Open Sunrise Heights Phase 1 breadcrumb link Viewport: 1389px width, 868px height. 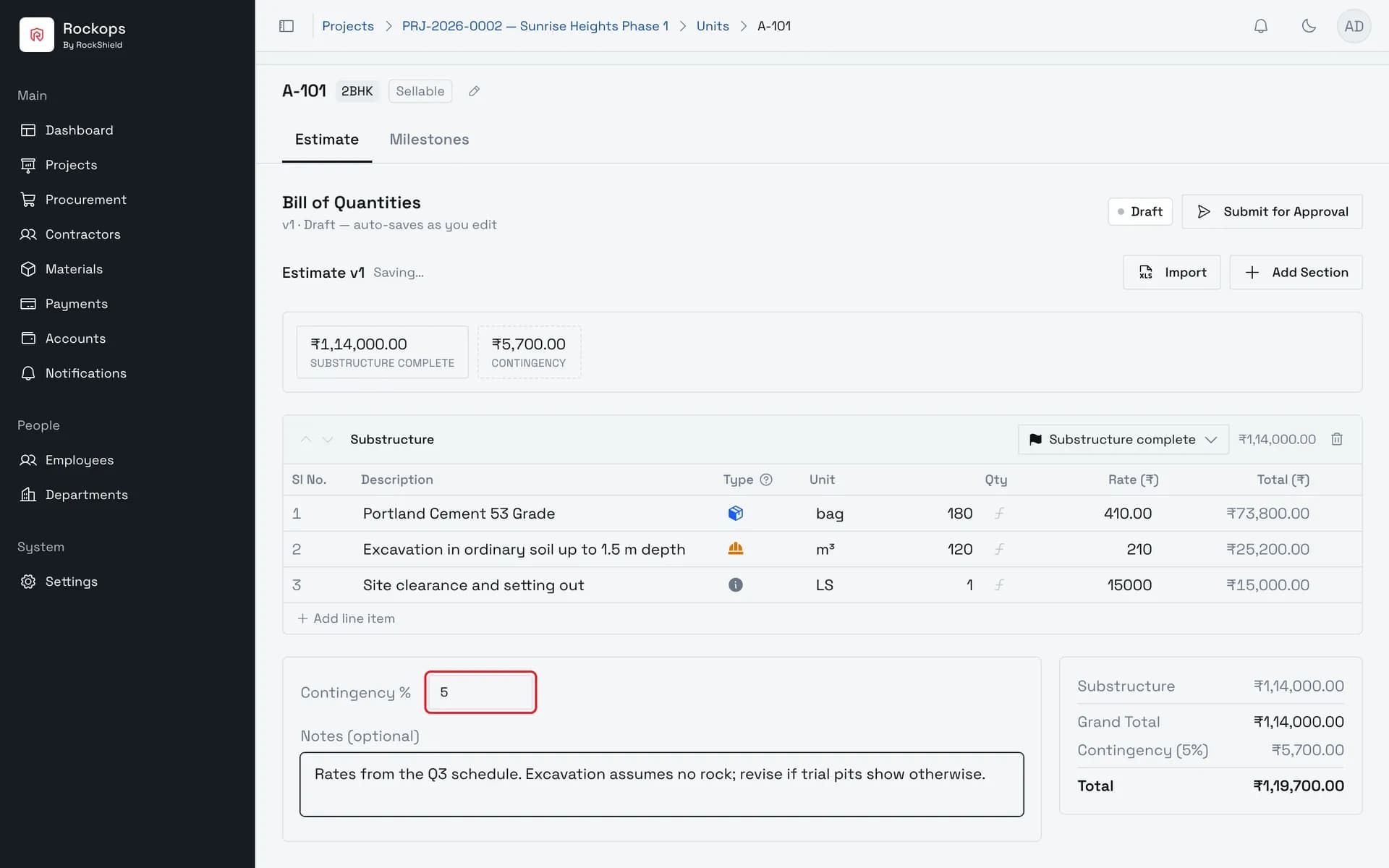[535, 26]
